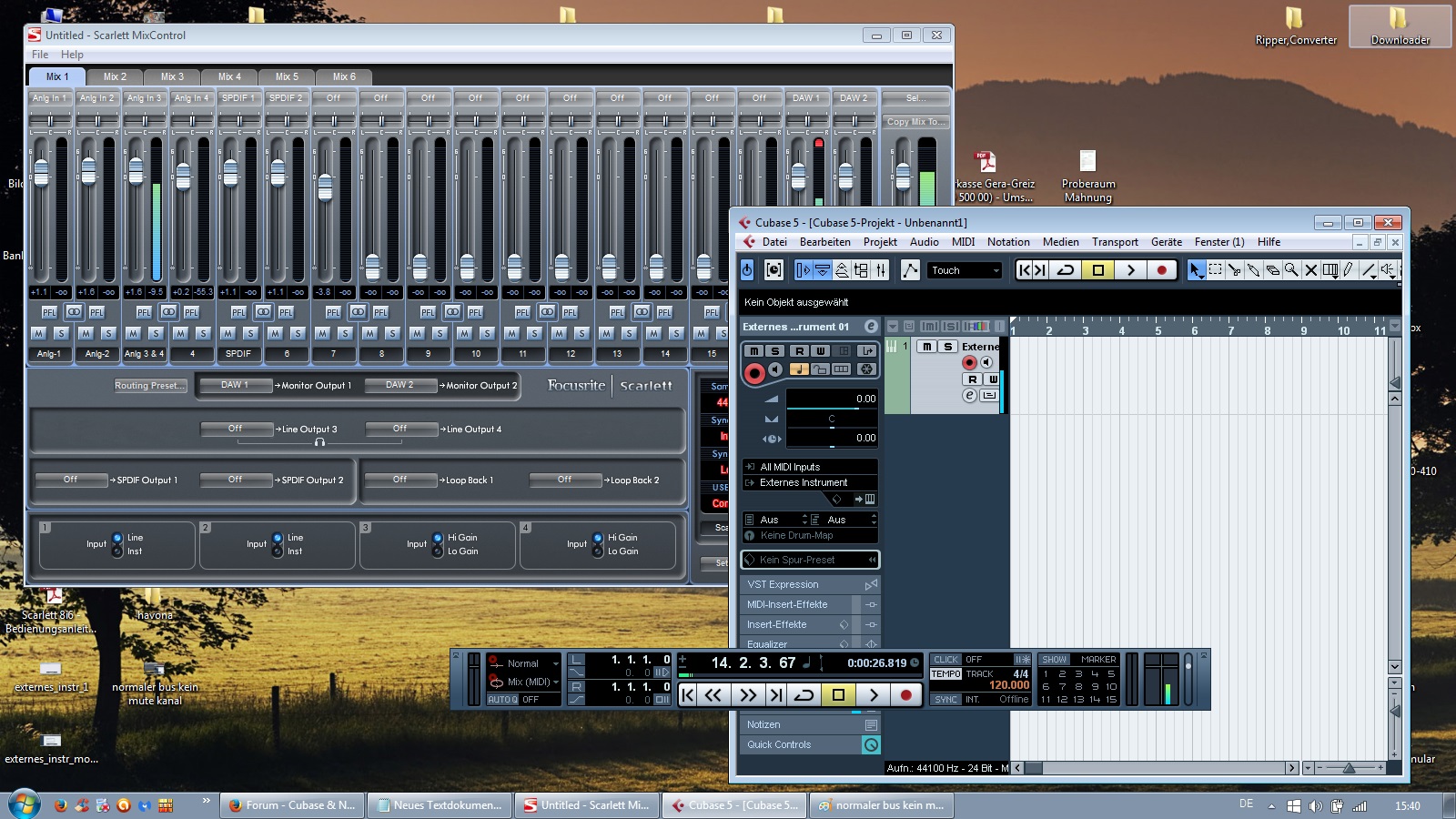1456x819 pixels.
Task: Toggle PFL on Anlg-1 channel
Action: tap(49, 312)
